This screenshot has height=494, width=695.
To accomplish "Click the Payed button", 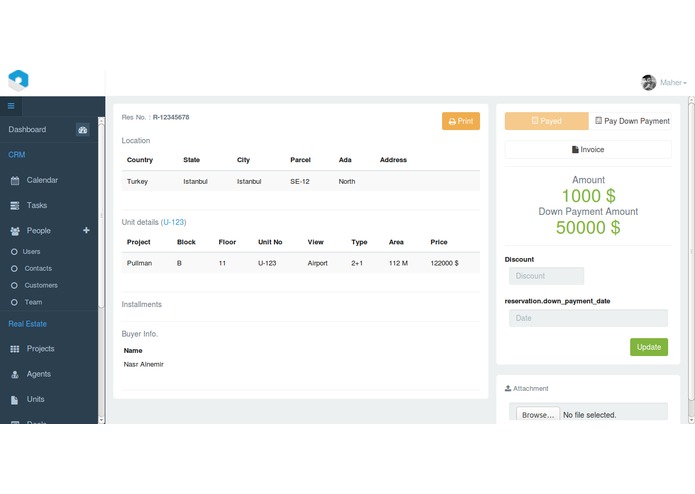I will coord(547,121).
